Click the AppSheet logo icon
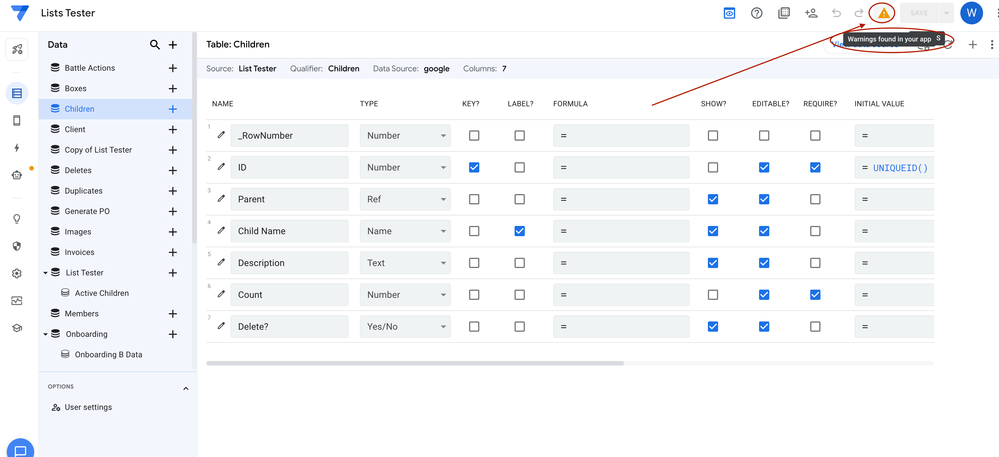Viewport: 999px width, 457px height. coord(20,13)
